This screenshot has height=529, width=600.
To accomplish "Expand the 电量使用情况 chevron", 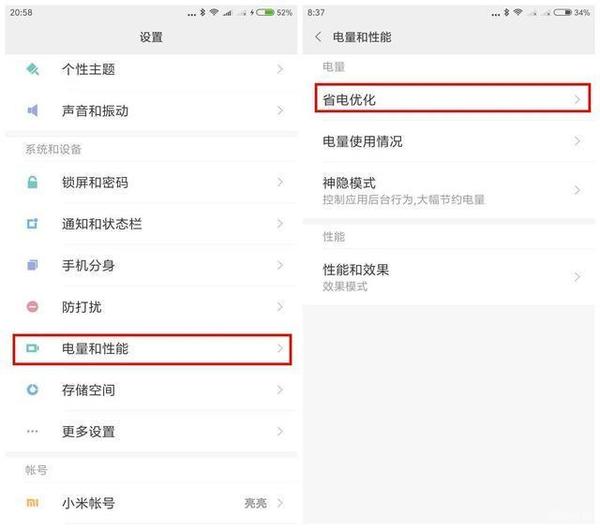I will coord(577,141).
